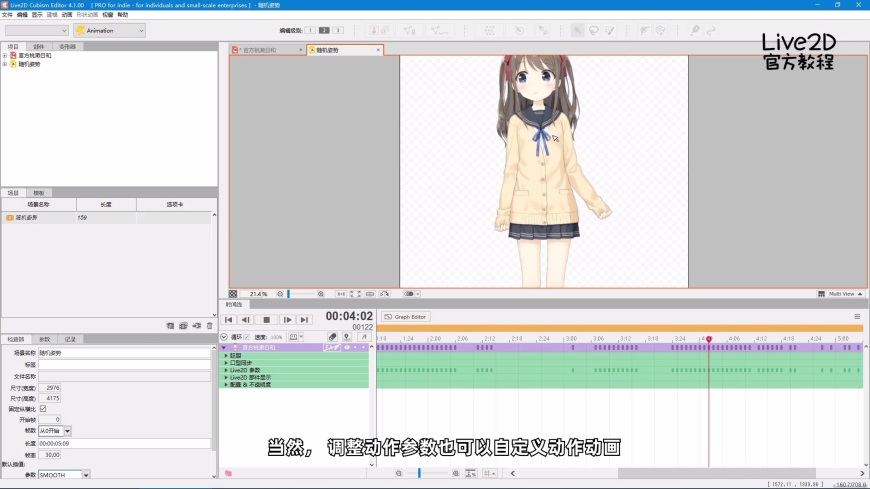Viewport: 870px width, 489px height.
Task: Open the 编辑 menu
Action: [x=22, y=14]
